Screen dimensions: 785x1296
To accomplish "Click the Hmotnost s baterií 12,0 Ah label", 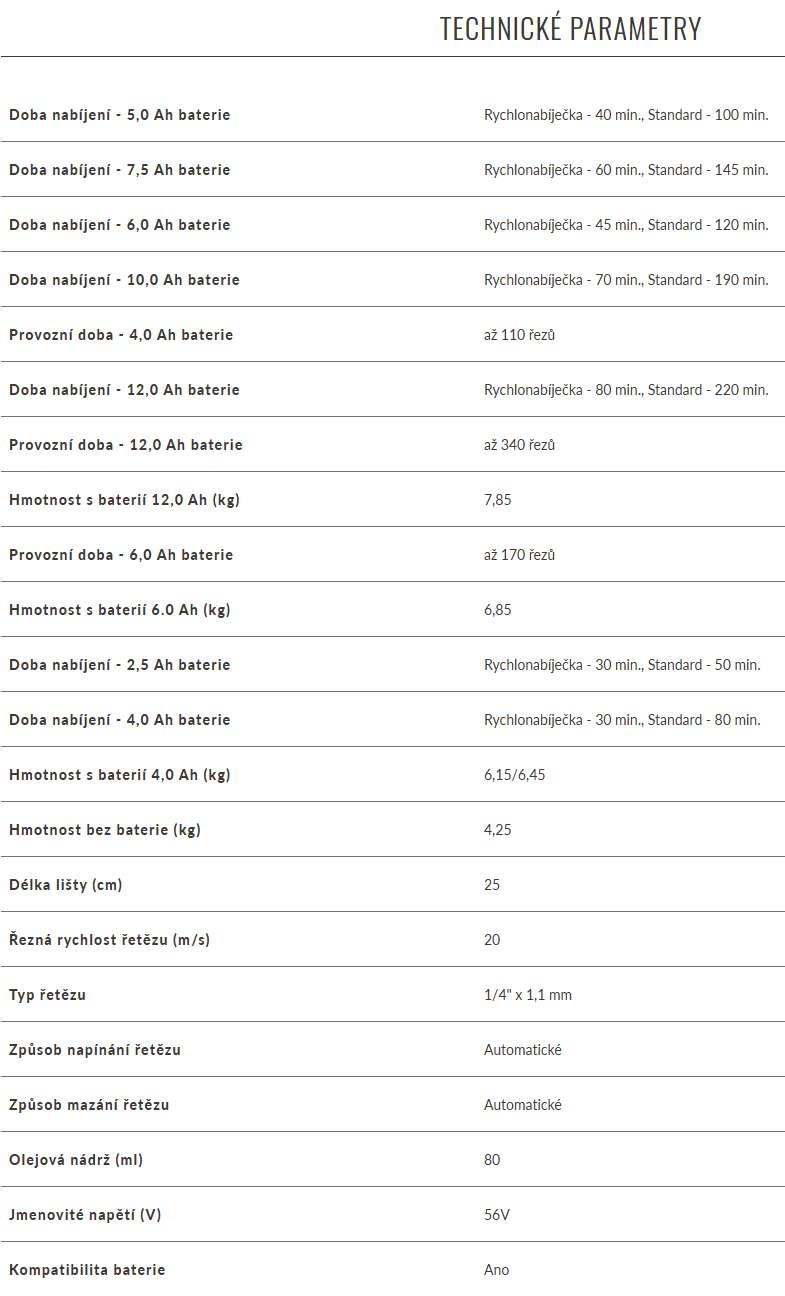I will pyautogui.click(x=124, y=500).
